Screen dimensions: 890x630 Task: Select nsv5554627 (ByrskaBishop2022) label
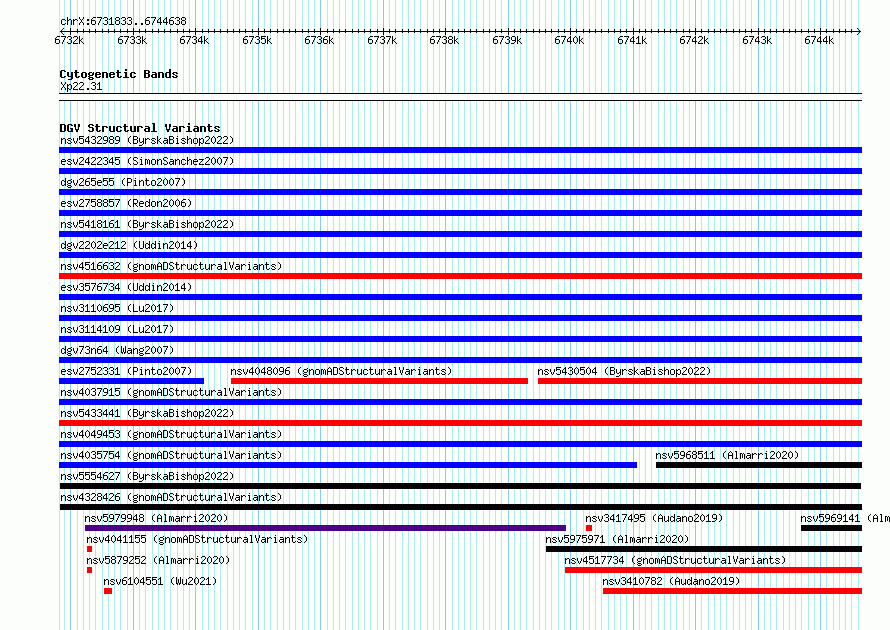147,476
